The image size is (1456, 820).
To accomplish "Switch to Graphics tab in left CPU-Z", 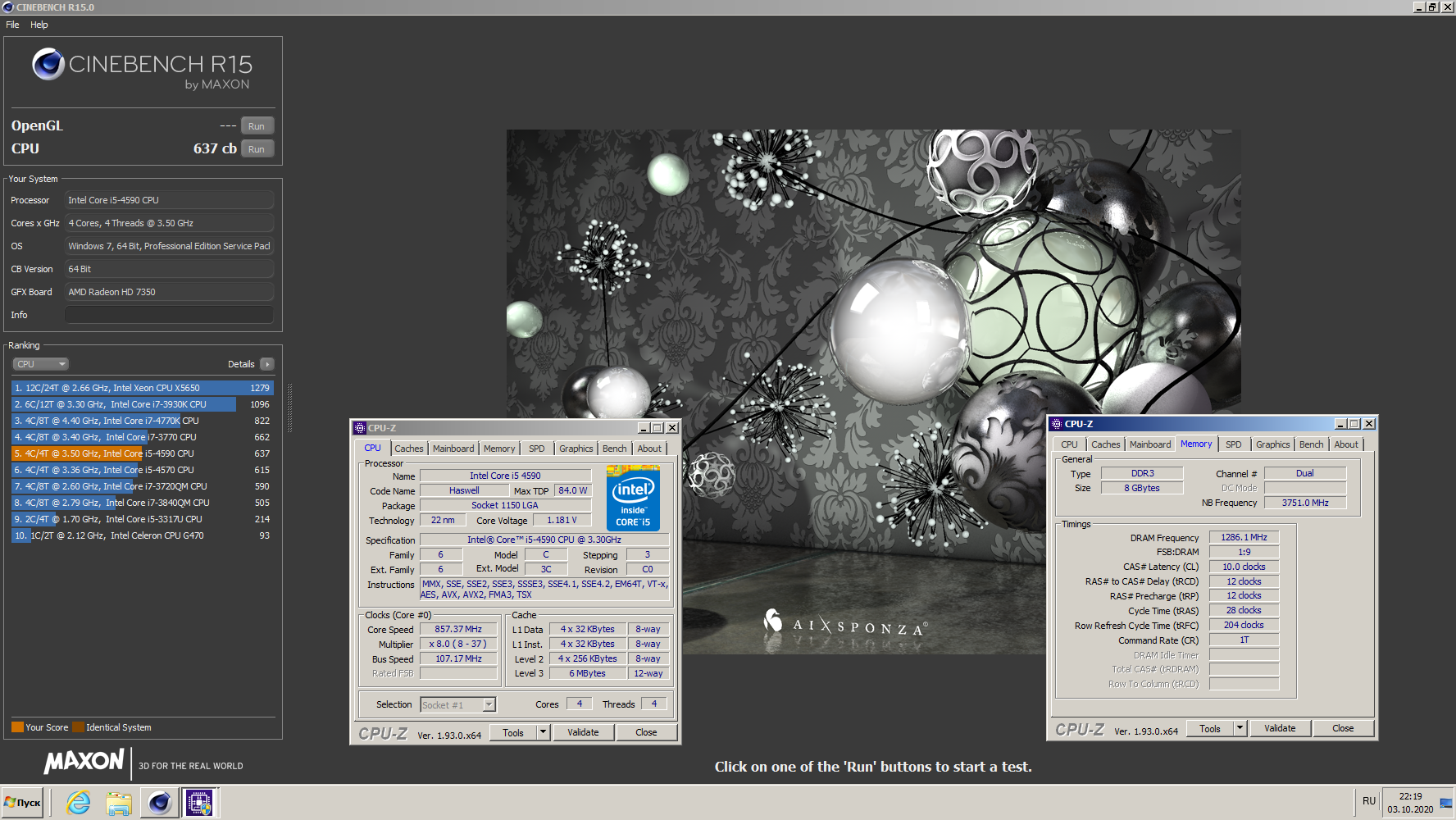I will pos(576,449).
